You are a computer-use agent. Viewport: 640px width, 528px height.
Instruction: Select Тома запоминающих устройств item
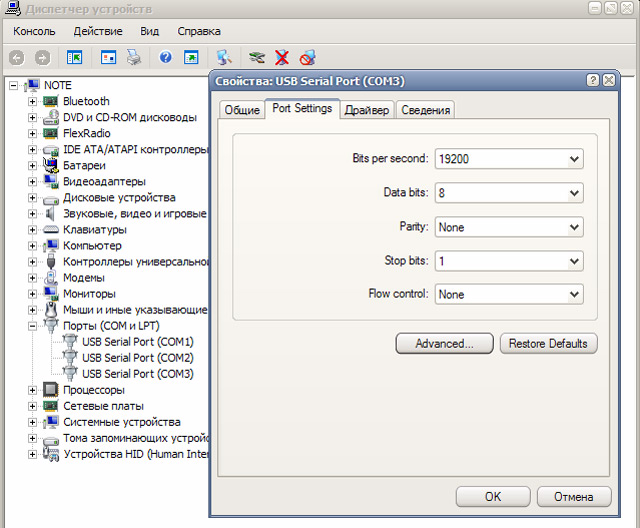click(x=136, y=438)
